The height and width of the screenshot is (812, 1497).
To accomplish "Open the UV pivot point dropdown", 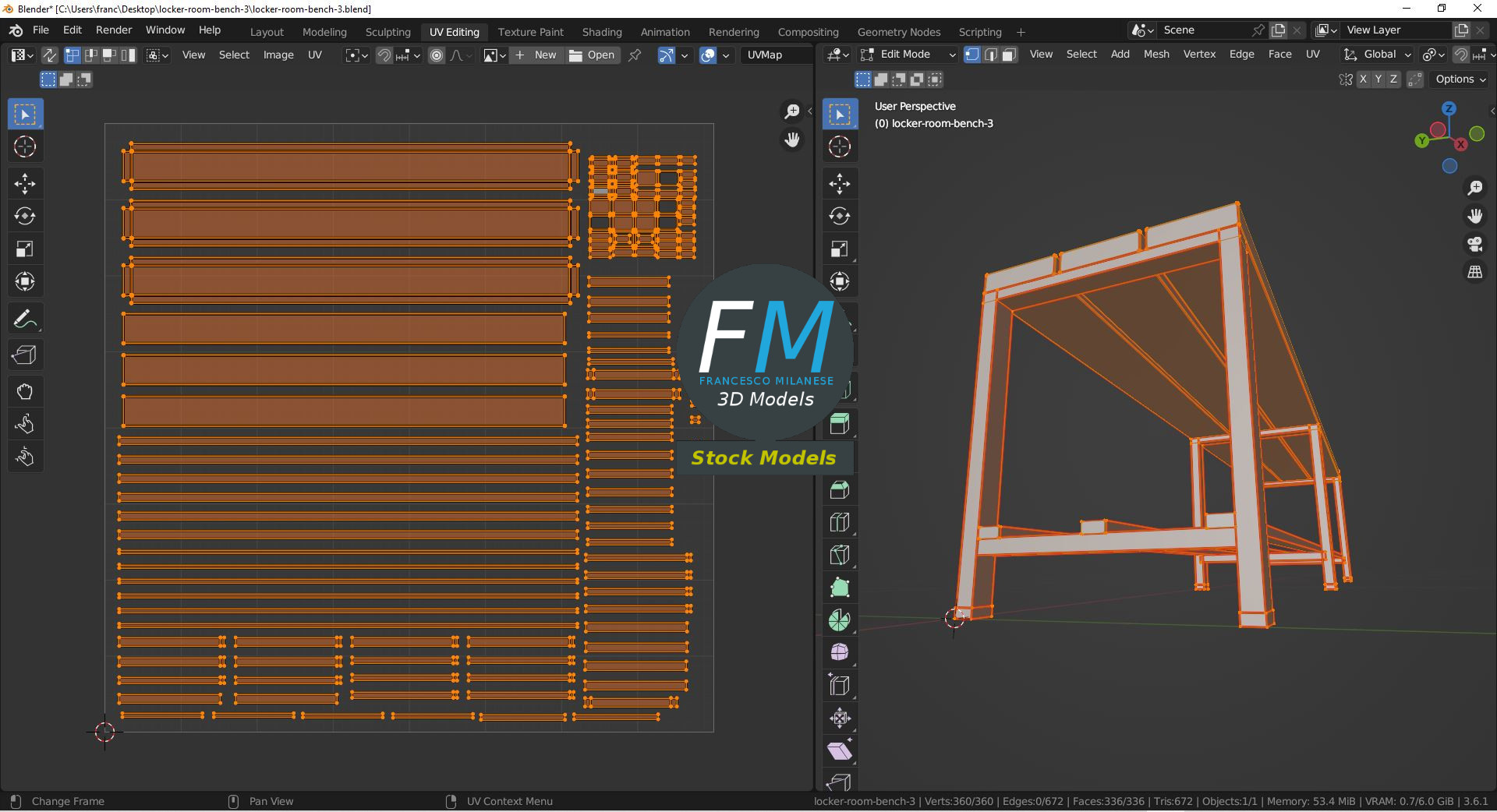I will (357, 55).
